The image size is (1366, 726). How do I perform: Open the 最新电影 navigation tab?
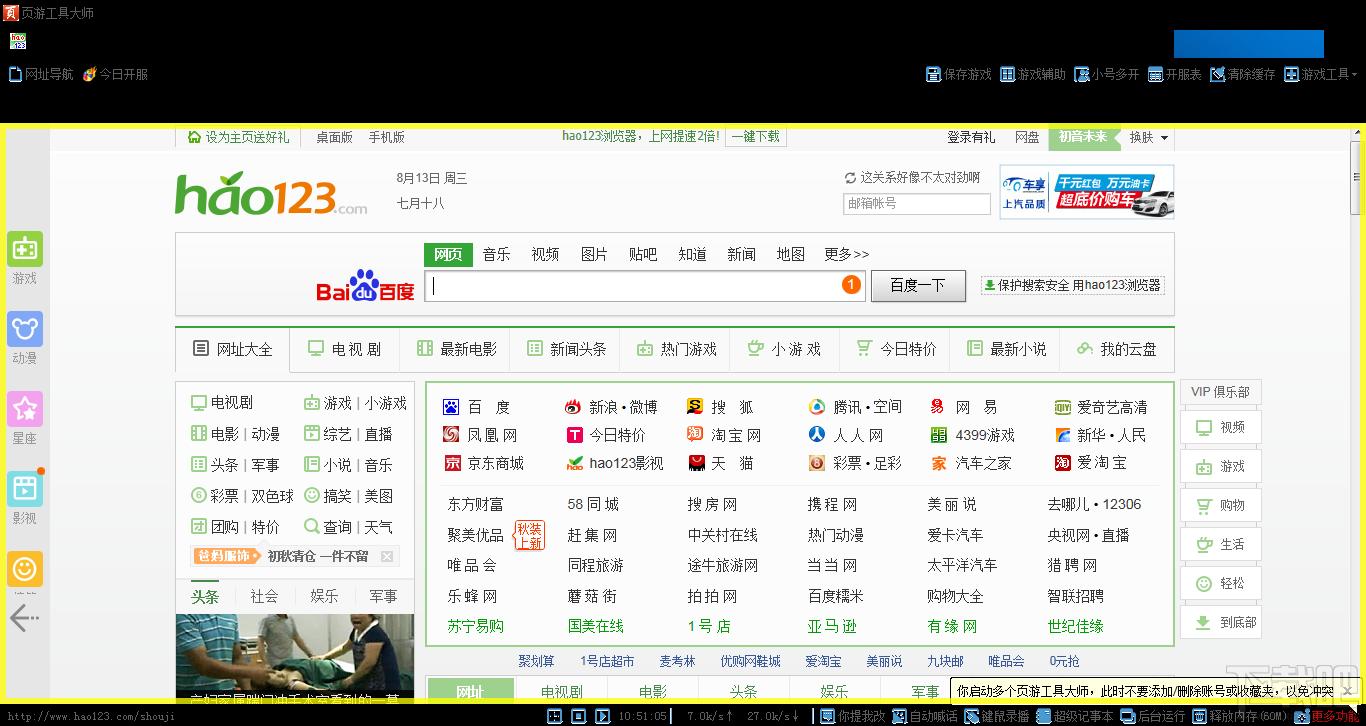[x=456, y=349]
